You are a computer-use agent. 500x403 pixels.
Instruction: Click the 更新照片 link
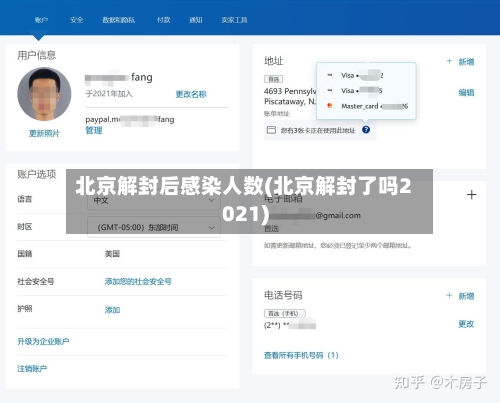[x=44, y=133]
